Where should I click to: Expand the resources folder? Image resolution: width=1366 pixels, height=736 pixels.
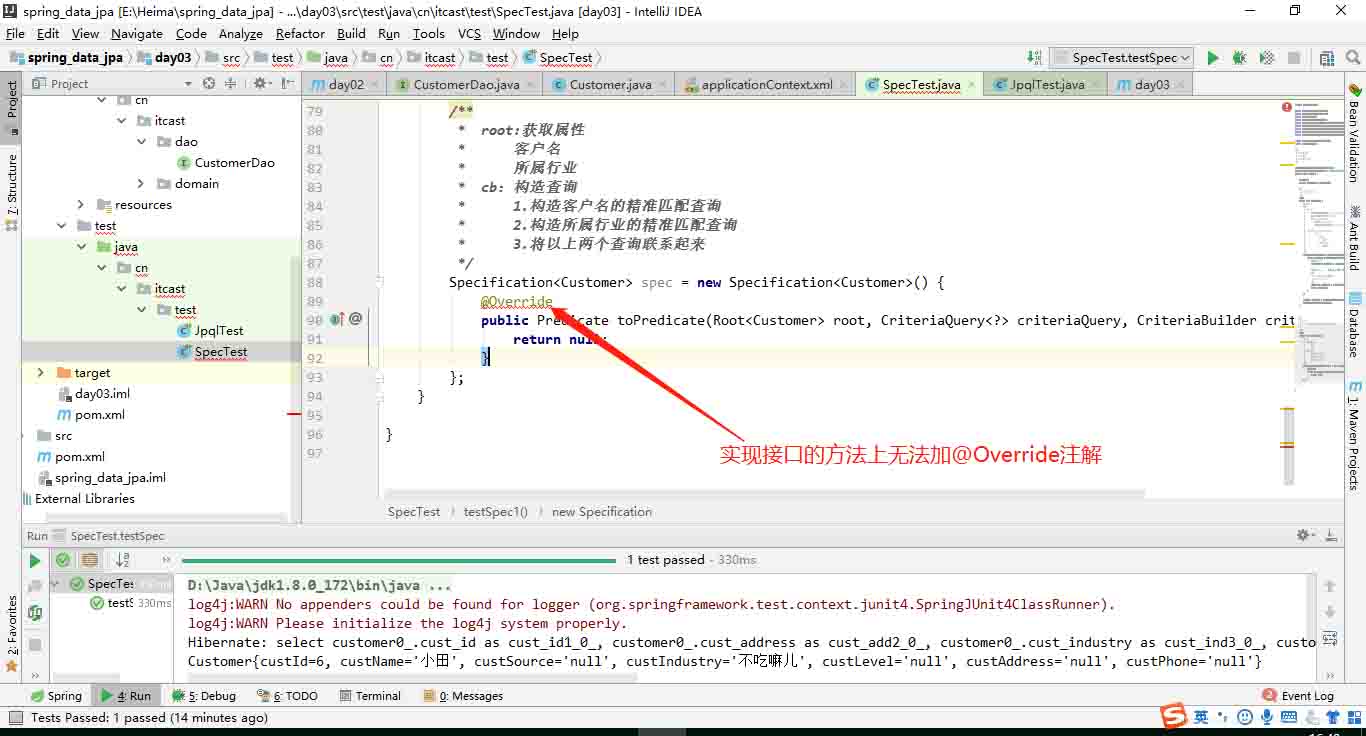pyautogui.click(x=82, y=205)
